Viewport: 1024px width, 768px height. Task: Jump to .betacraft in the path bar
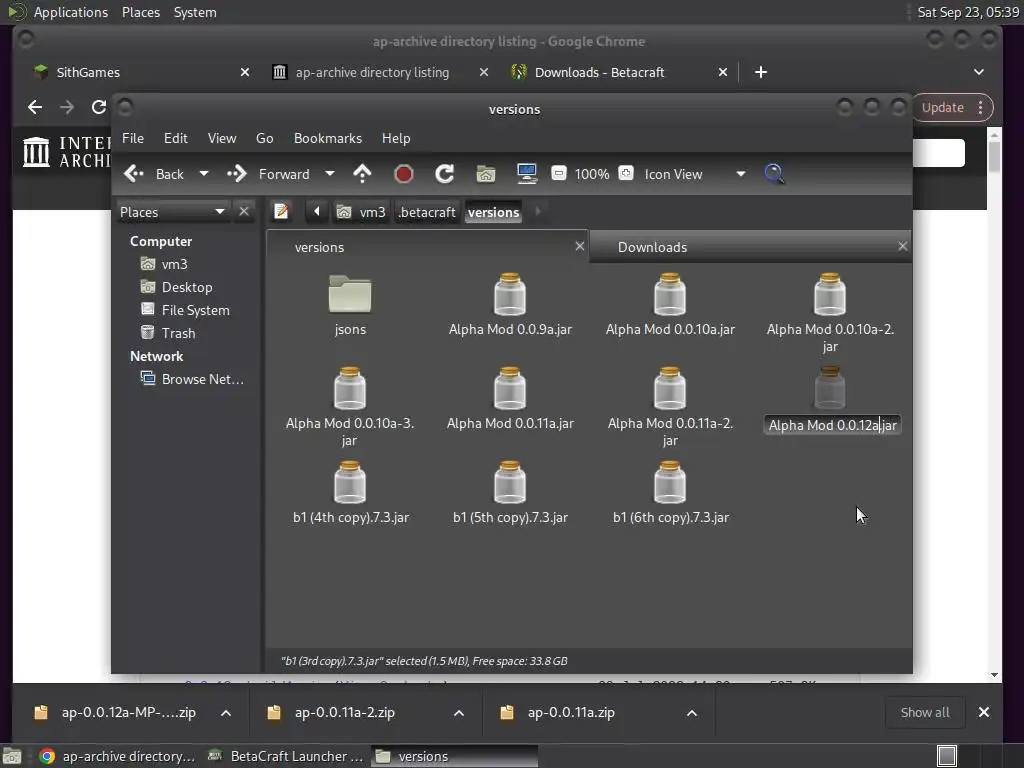tap(427, 212)
